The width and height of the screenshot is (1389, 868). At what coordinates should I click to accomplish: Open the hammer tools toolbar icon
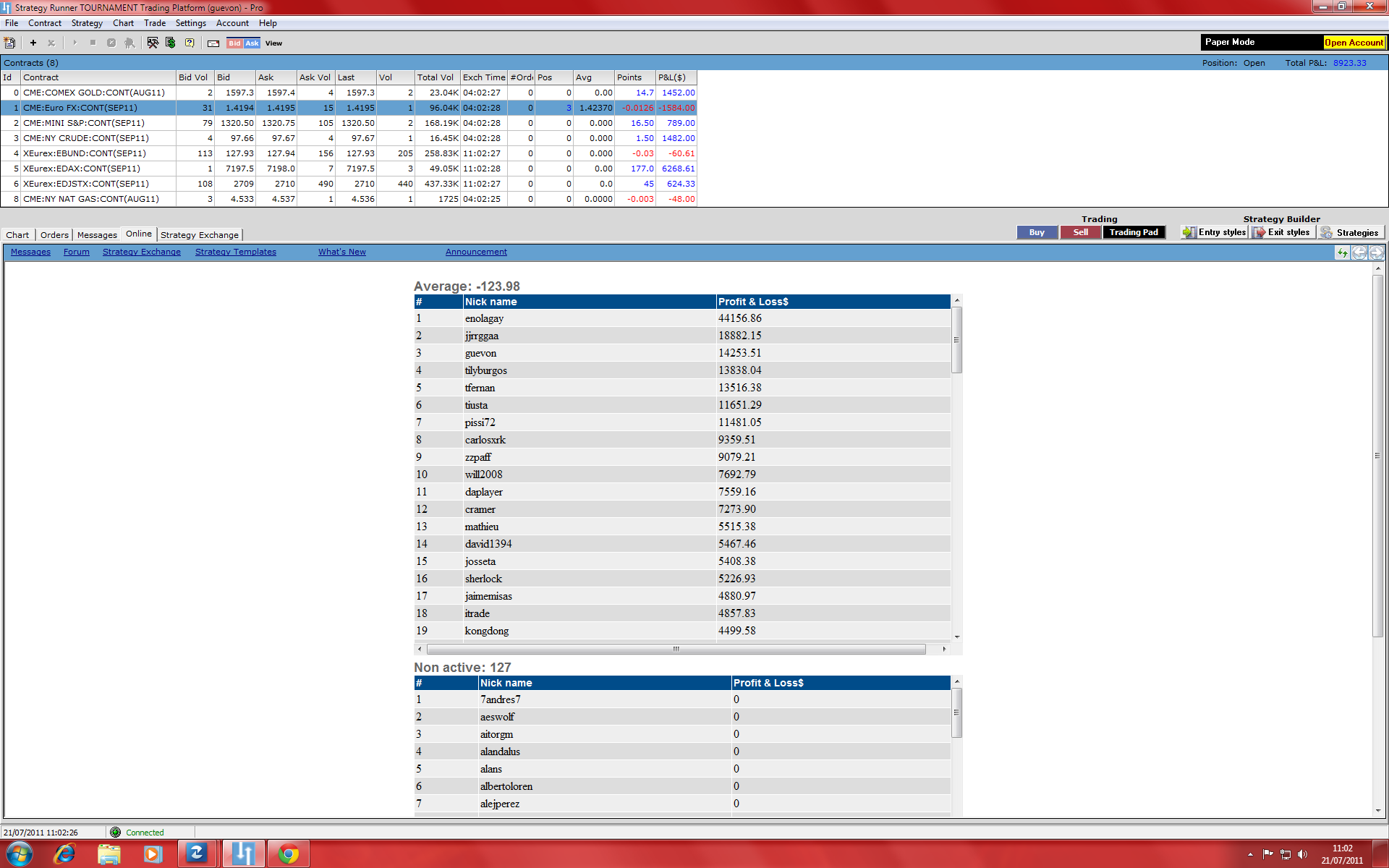153,43
